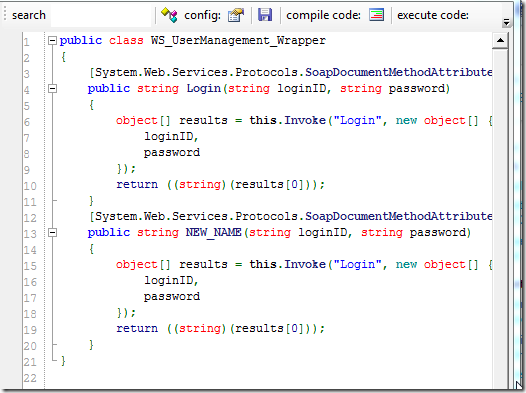Click the return statement on line 19
The image size is (526, 393).
(x=220, y=328)
